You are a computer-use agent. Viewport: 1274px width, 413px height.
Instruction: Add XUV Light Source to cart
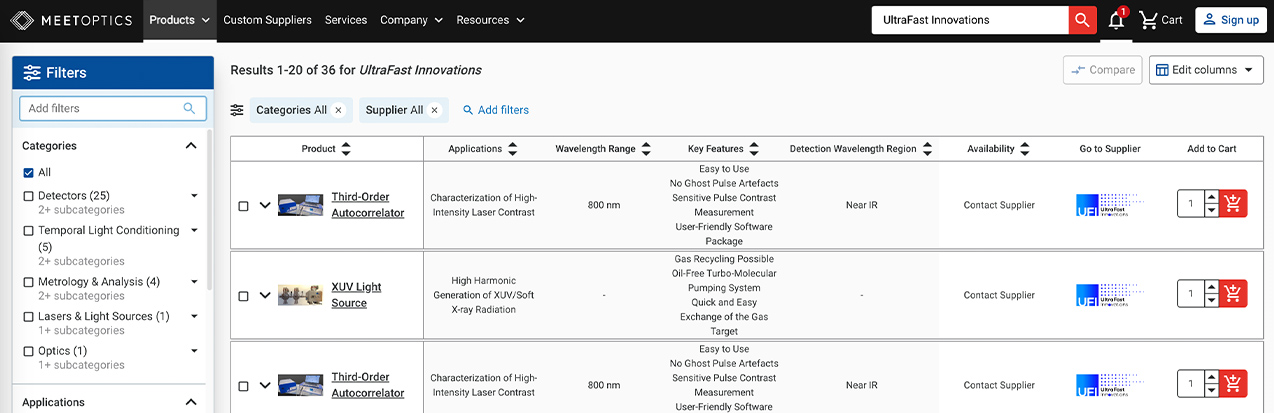click(x=1233, y=294)
